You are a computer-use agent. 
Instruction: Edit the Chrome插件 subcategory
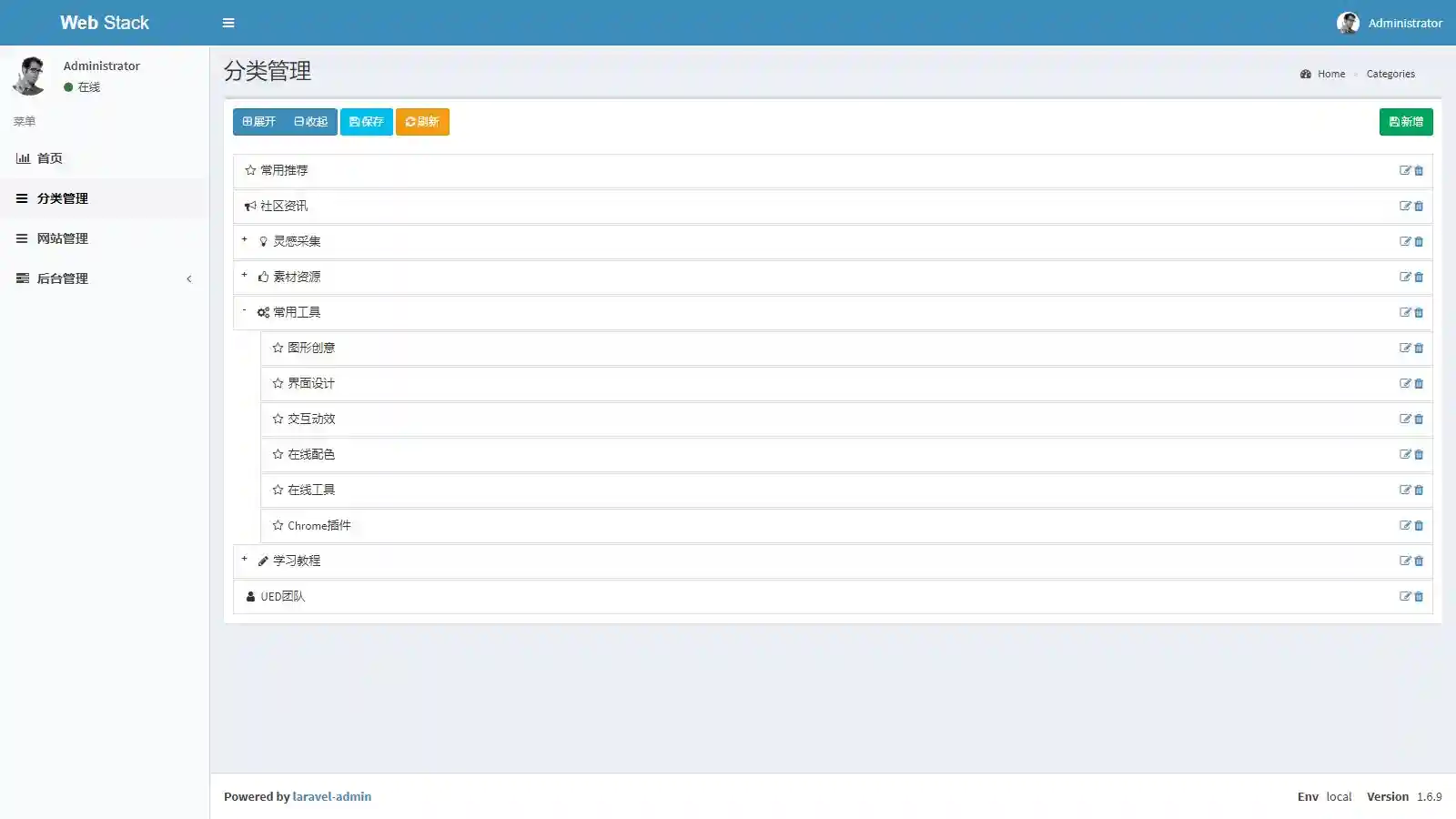pos(1405,525)
